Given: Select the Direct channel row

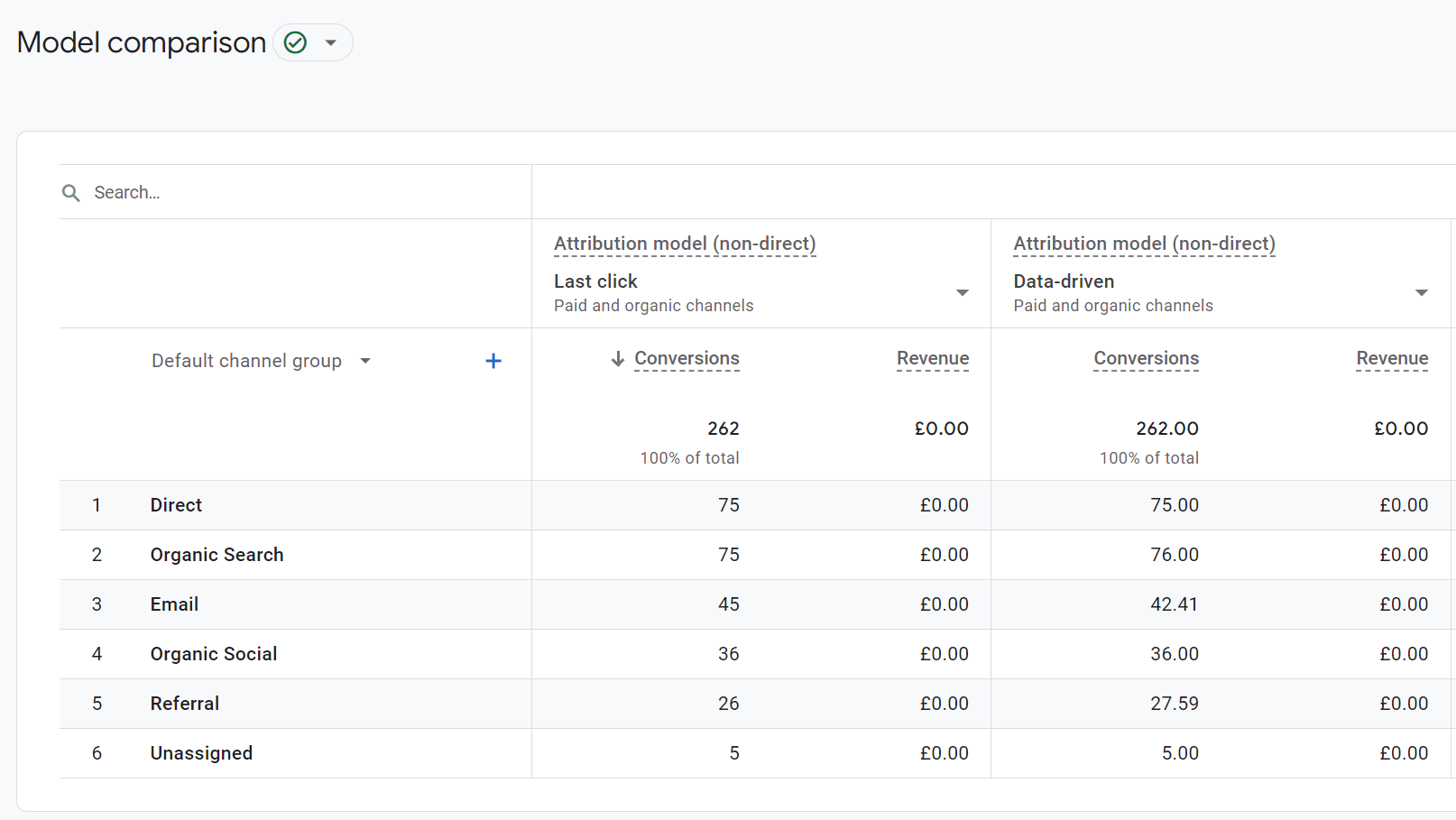Looking at the screenshot, I should click(x=756, y=505).
